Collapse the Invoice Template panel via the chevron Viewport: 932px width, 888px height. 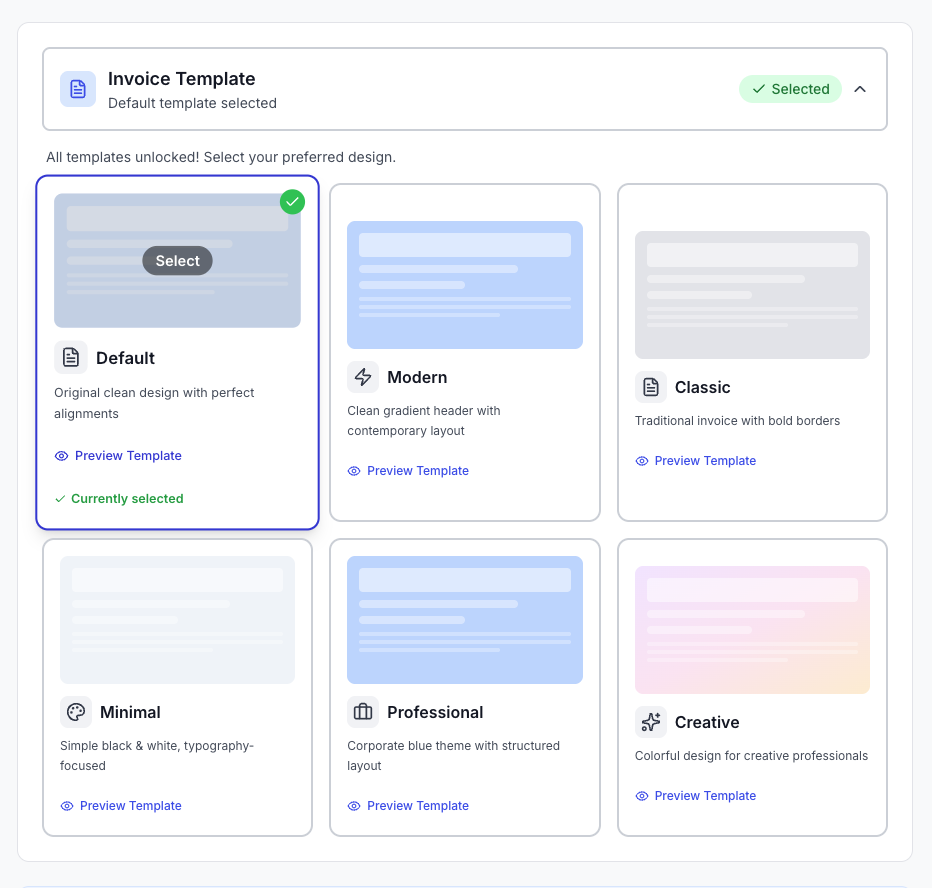pyautogui.click(x=860, y=89)
